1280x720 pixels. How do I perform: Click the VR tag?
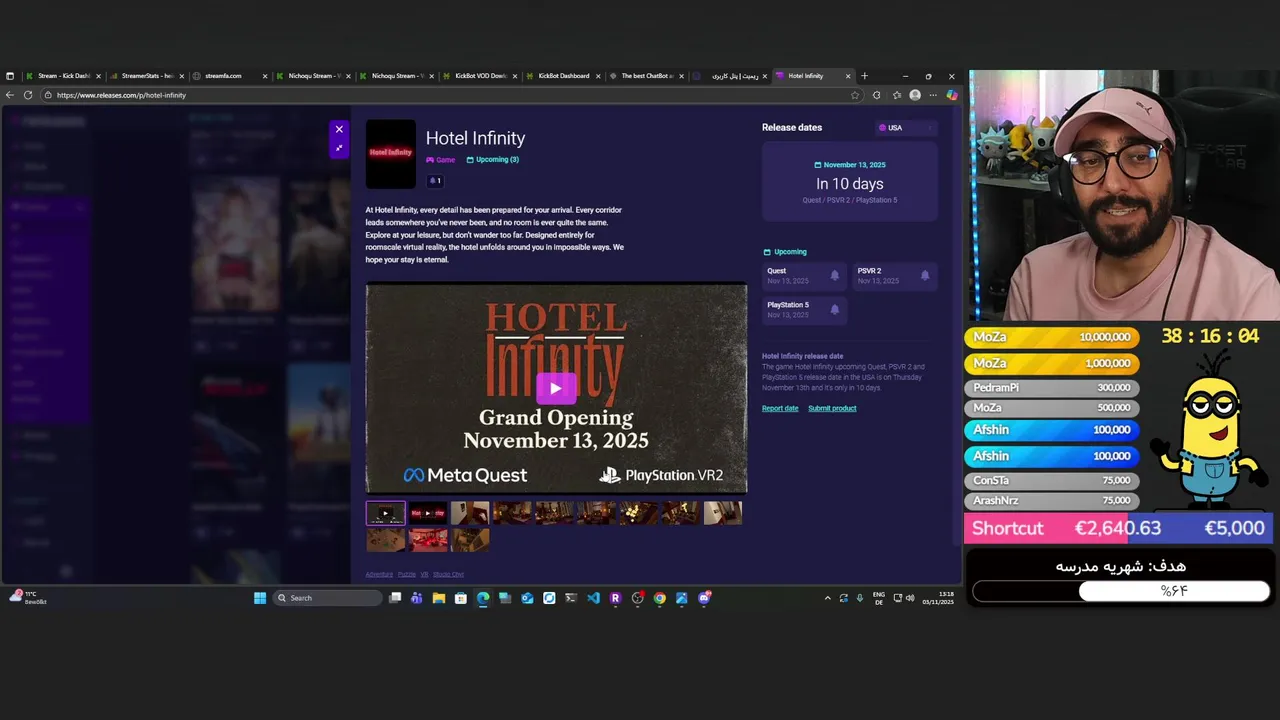[424, 574]
